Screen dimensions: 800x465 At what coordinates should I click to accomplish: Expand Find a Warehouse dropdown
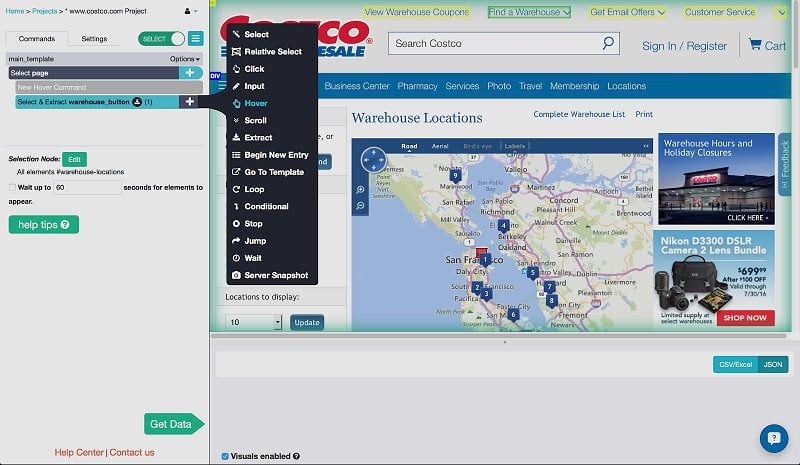click(x=529, y=12)
